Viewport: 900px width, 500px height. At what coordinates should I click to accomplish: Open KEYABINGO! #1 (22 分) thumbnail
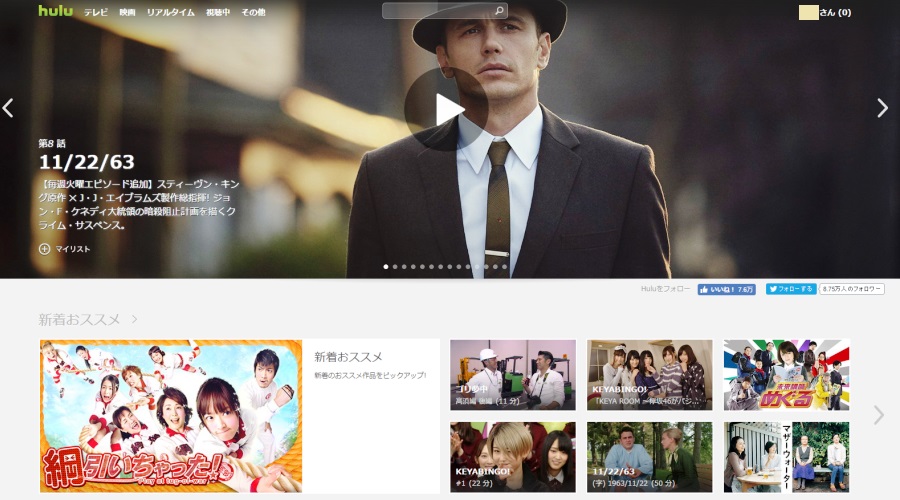point(513,458)
